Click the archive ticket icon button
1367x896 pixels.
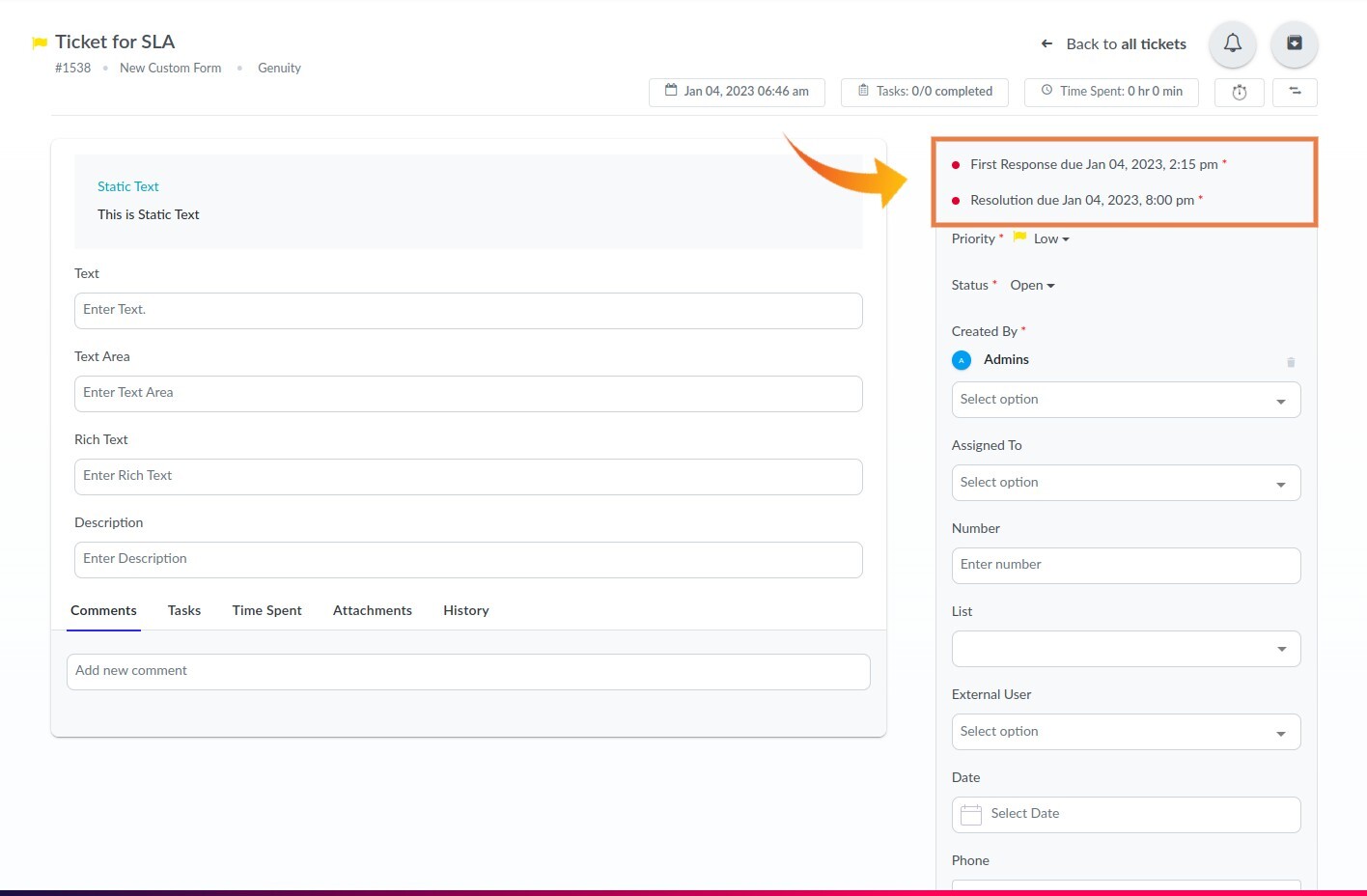pyautogui.click(x=1295, y=43)
